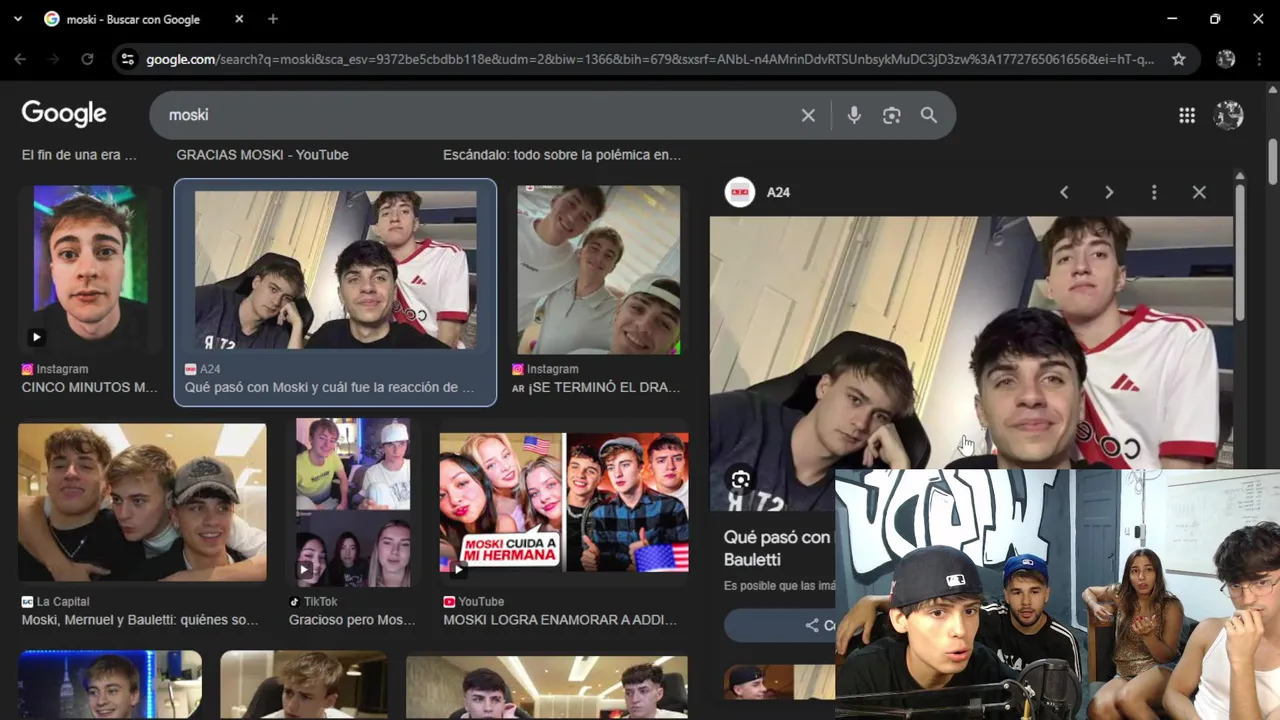The width and height of the screenshot is (1280, 720).
Task: Click the preview panel scrollbar
Action: (x=1240, y=250)
